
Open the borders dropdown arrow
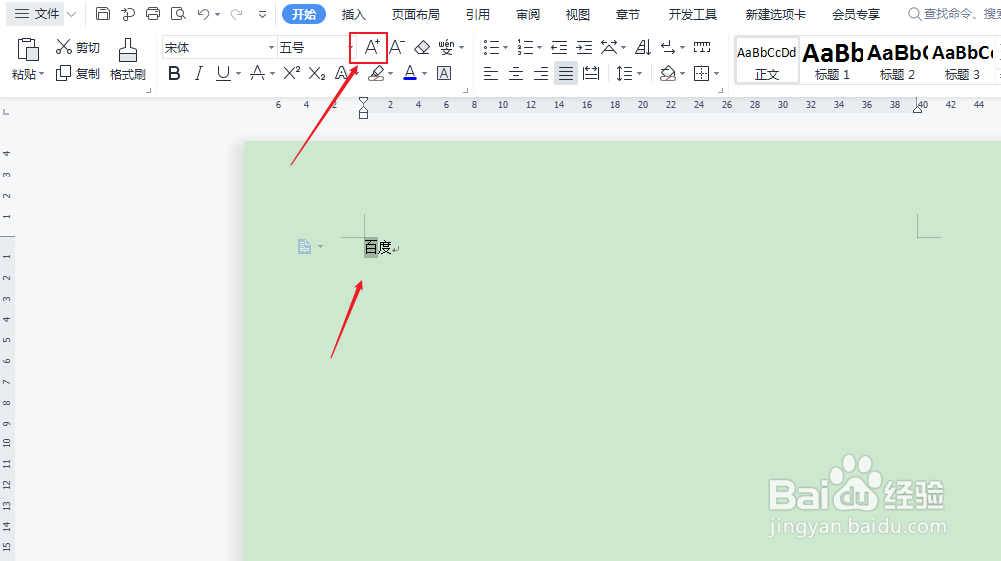point(716,74)
